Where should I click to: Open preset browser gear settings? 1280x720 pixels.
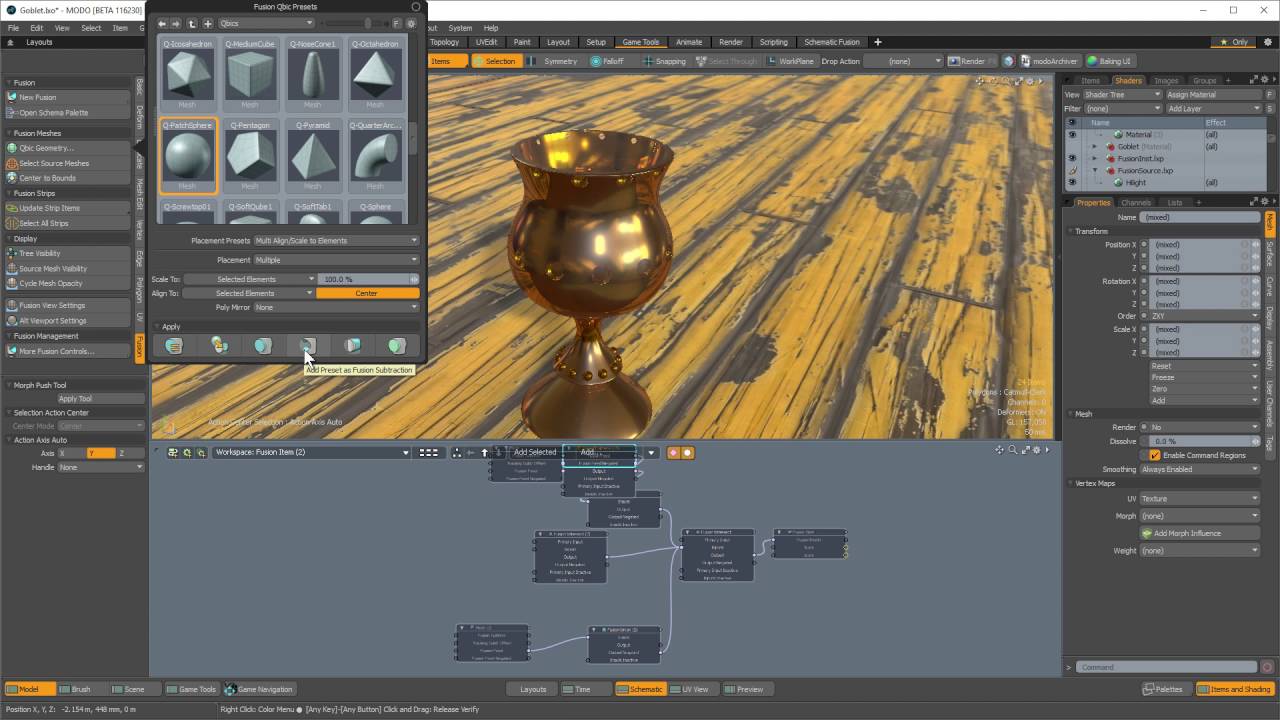pyautogui.click(x=411, y=23)
